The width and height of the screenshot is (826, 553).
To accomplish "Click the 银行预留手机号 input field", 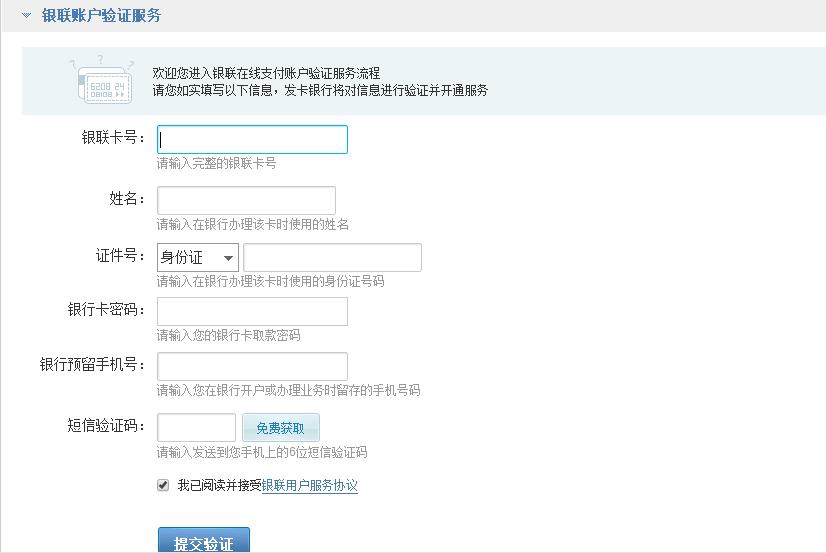I will pyautogui.click(x=252, y=367).
